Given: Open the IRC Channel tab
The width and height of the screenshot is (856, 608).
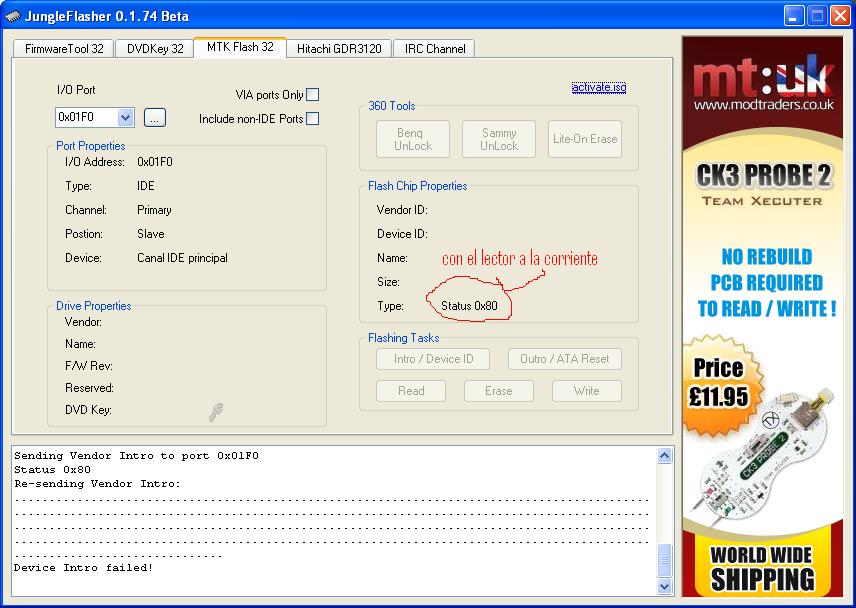Looking at the screenshot, I should pyautogui.click(x=435, y=49).
